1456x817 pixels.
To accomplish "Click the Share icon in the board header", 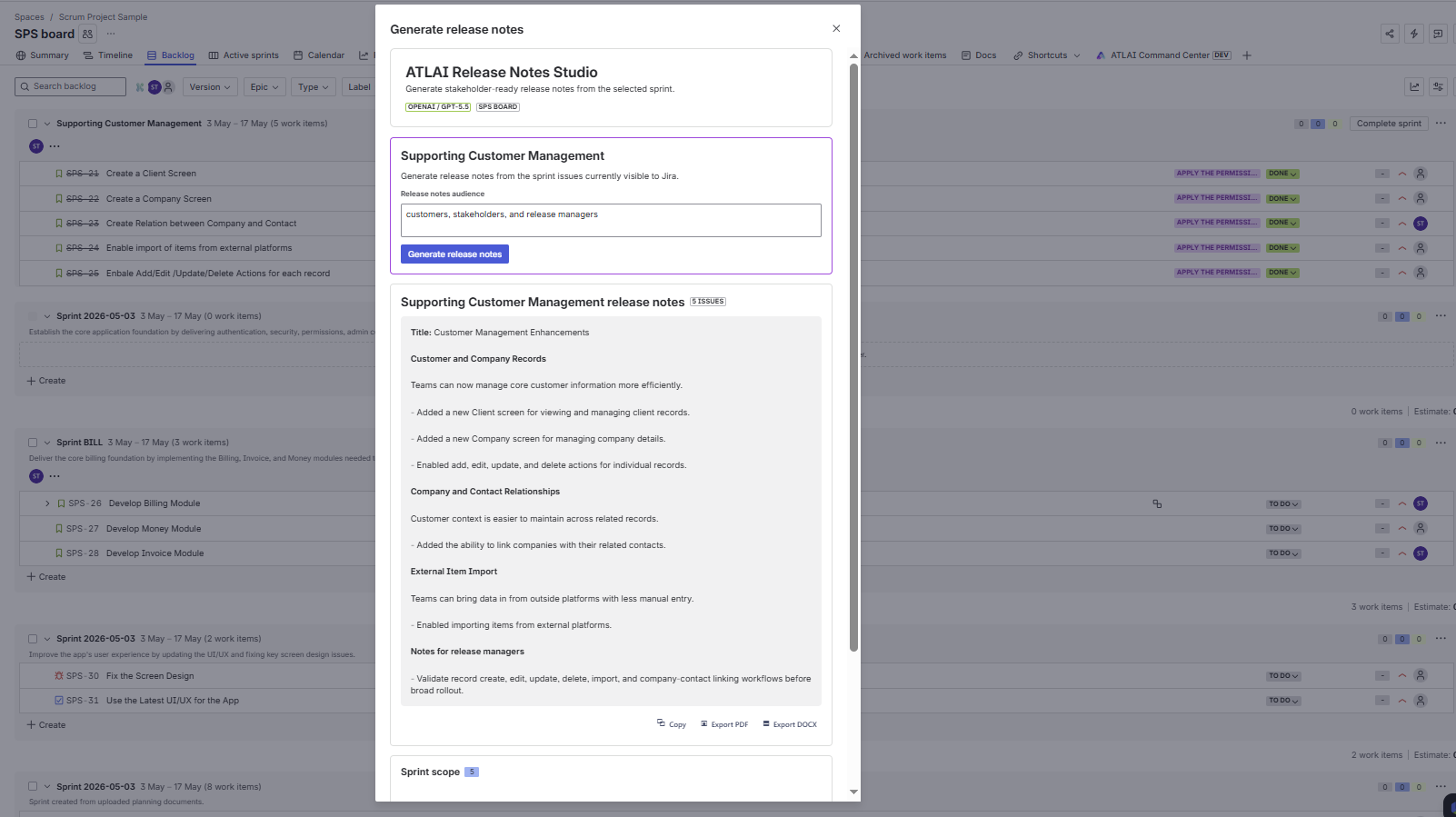I will click(1390, 34).
